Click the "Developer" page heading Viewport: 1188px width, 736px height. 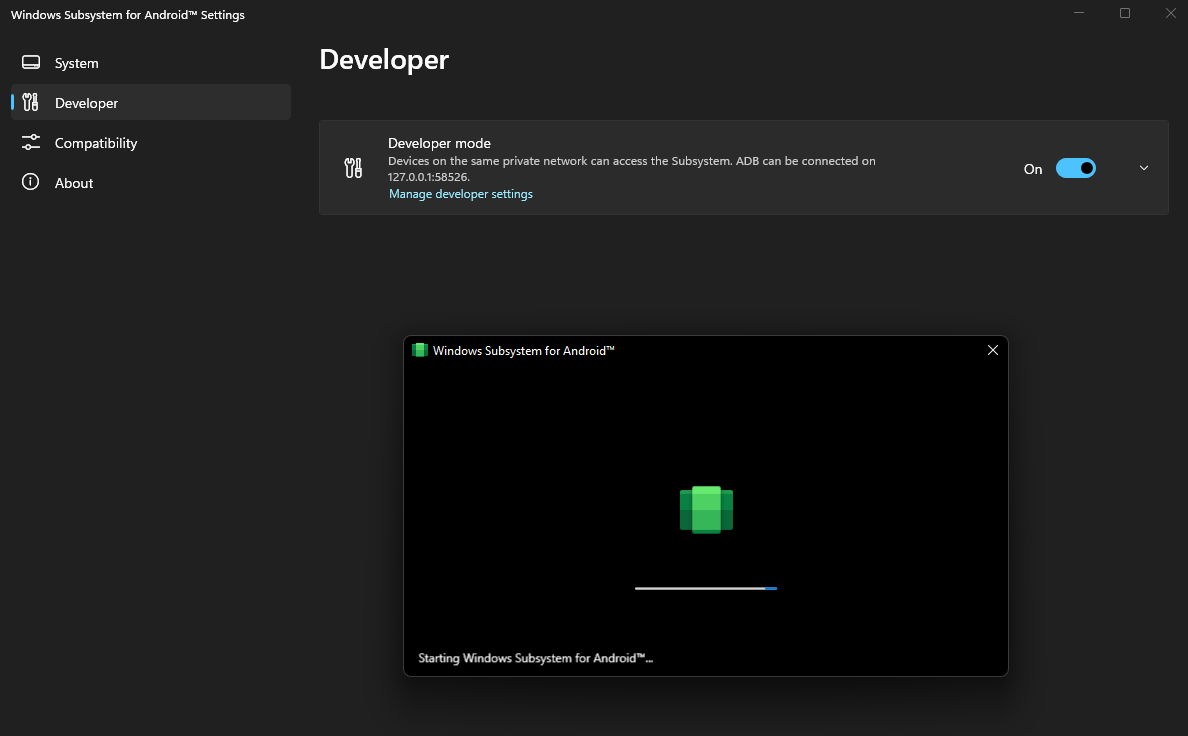pos(384,60)
